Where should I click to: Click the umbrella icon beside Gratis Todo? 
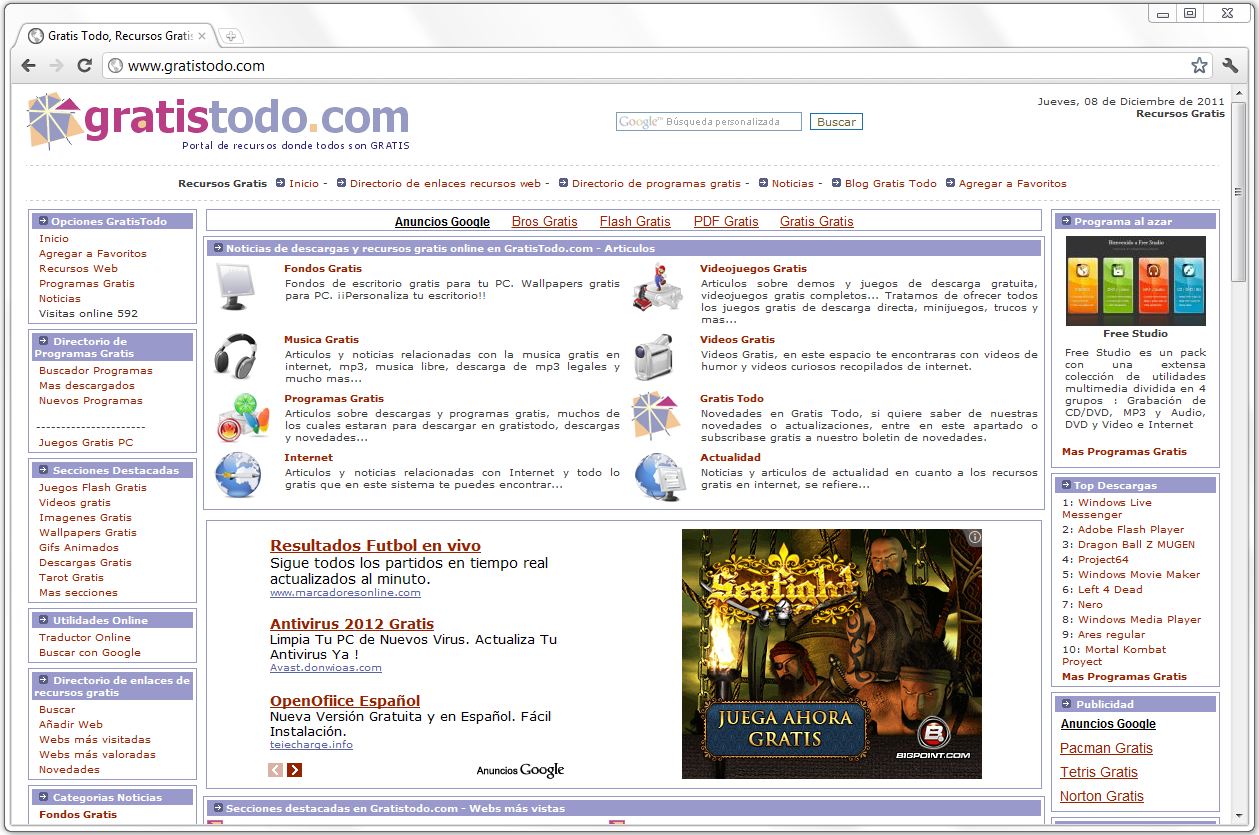click(x=655, y=416)
